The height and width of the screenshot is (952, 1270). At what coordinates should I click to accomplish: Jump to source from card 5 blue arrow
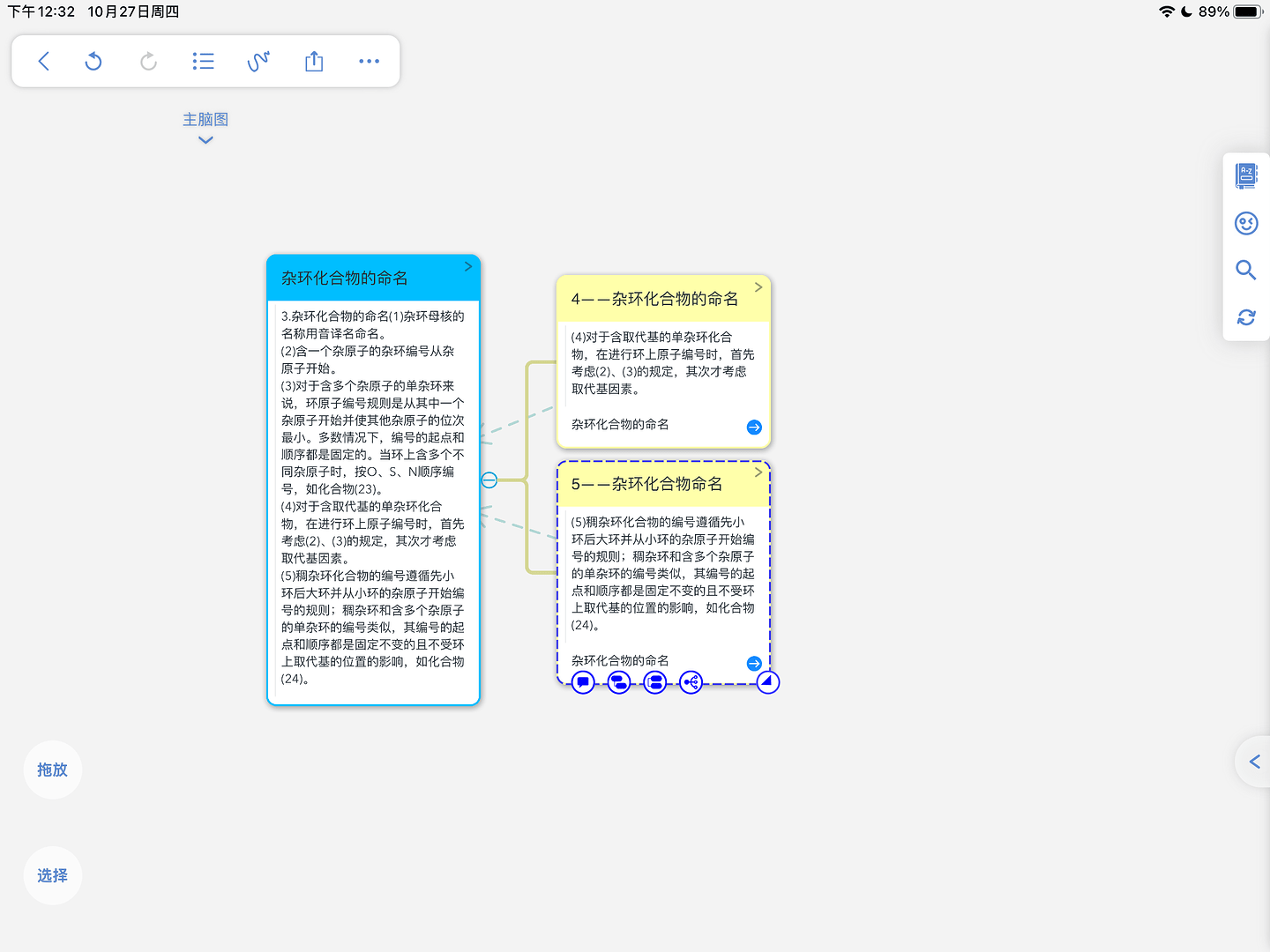pyautogui.click(x=754, y=663)
